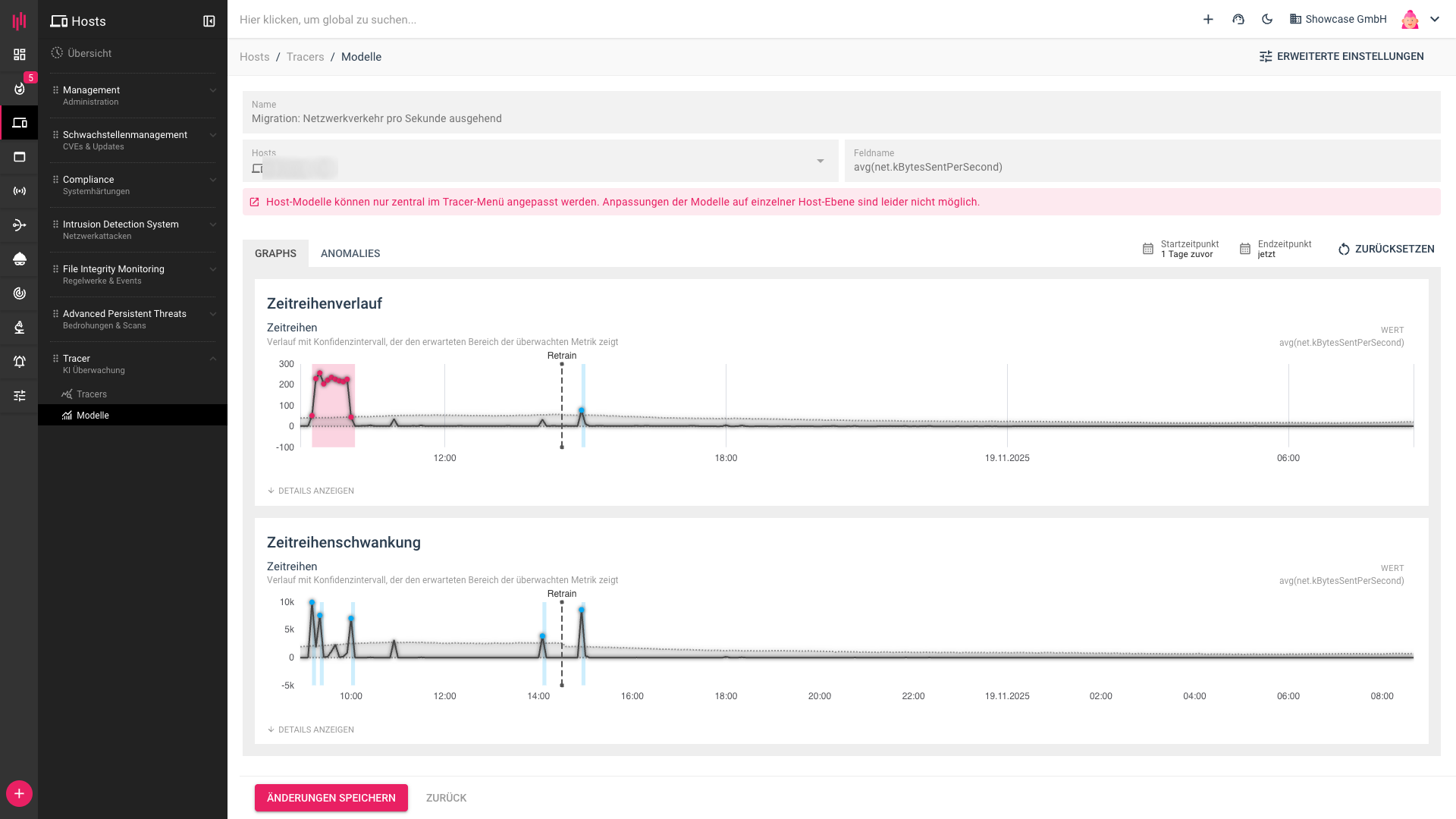Collapse the Hosts sidebar panel
This screenshot has height=819, width=1456.
[209, 21]
